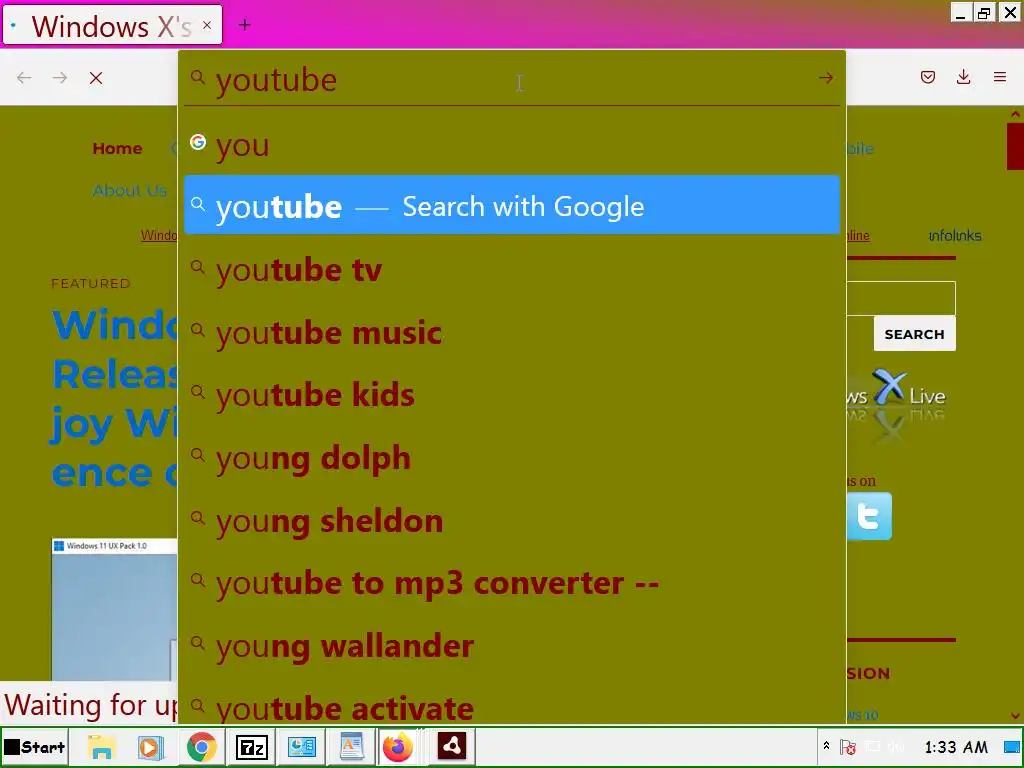
Task: Select the 'young dolph' suggestion
Action: click(x=512, y=456)
